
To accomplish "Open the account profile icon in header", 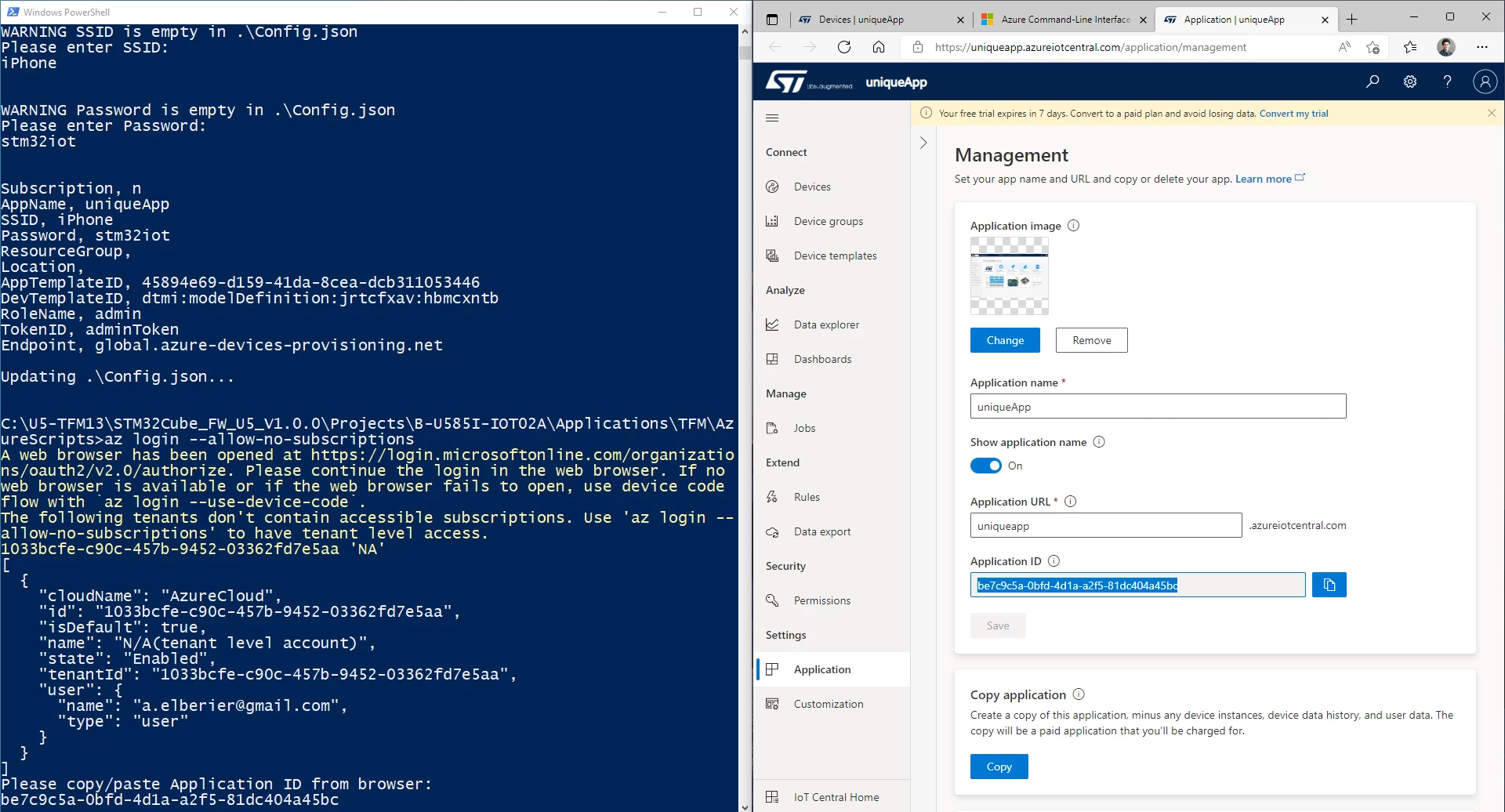I will point(1485,82).
